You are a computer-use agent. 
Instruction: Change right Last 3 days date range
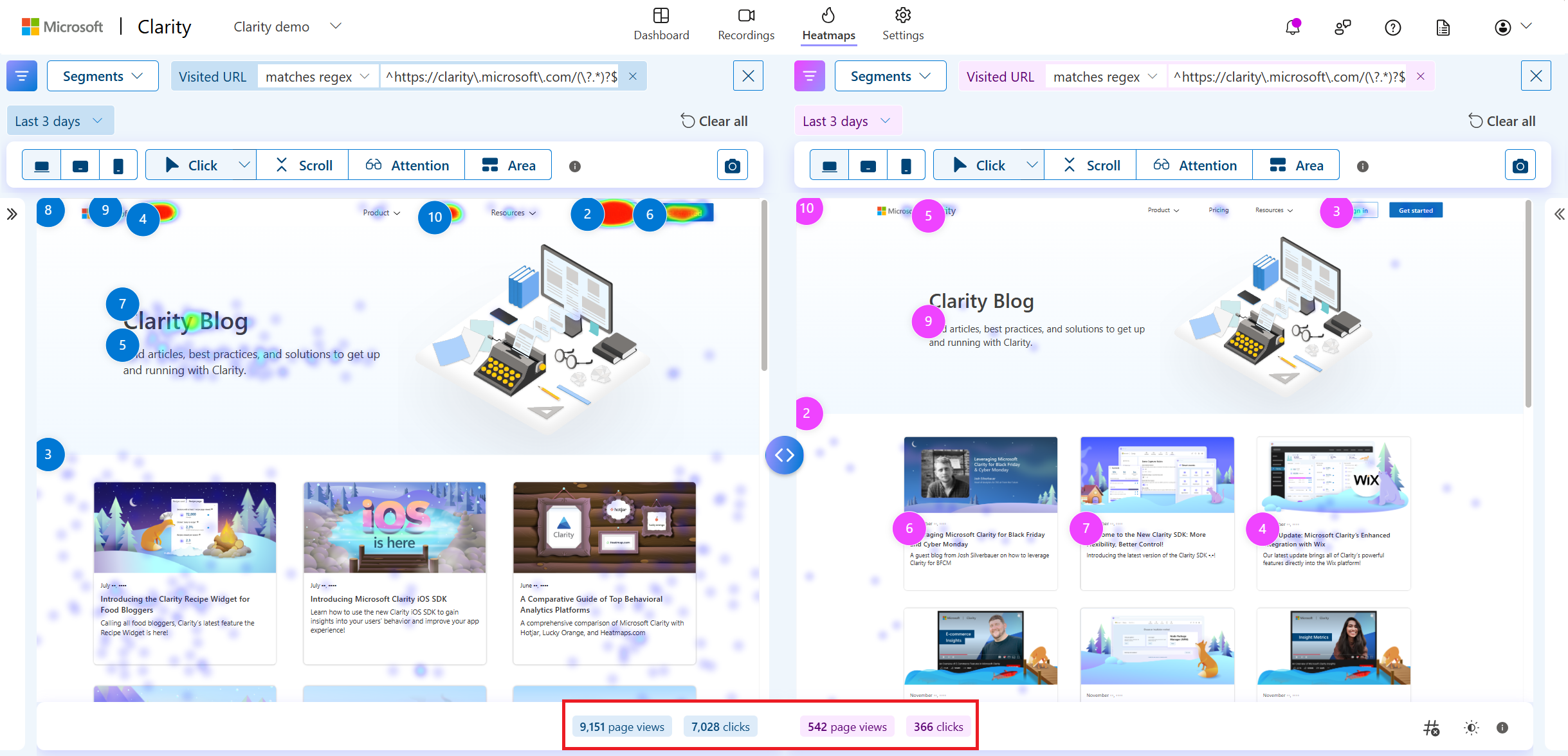848,121
